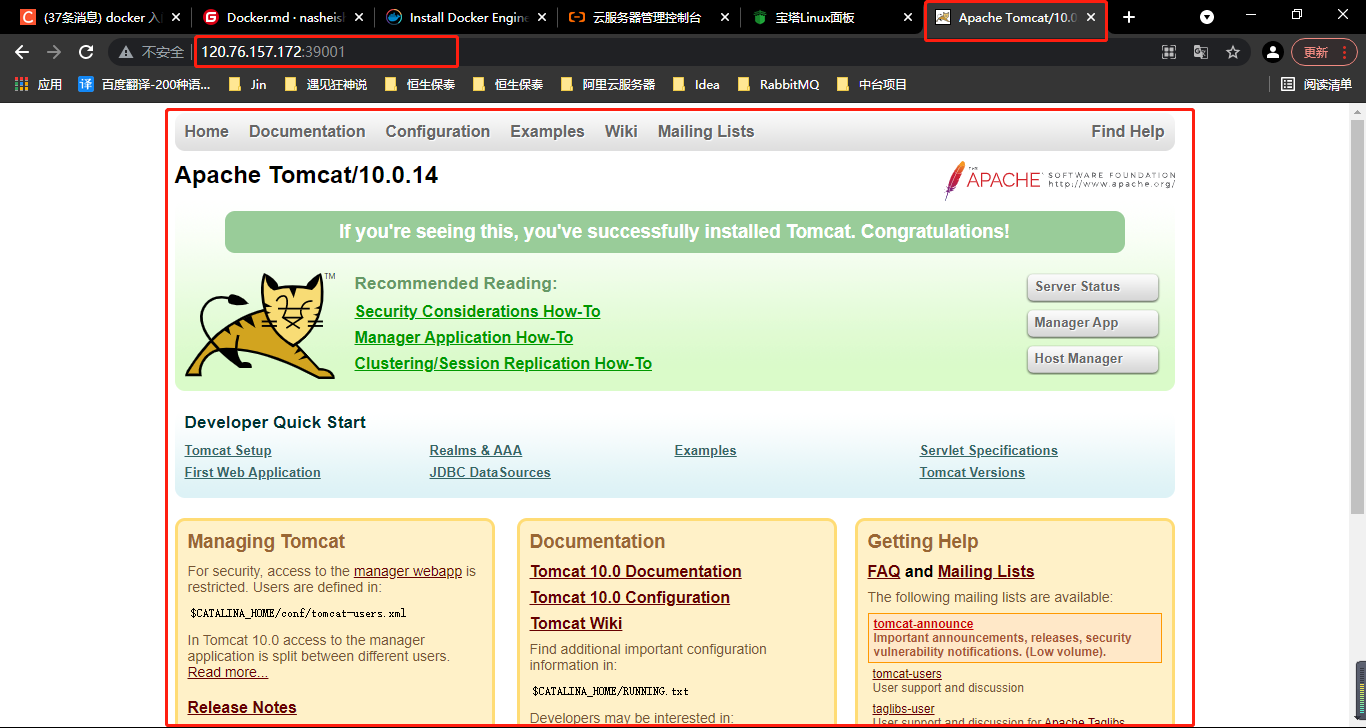Click the manager webapp link
Viewport: 1366px width, 728px height.
(x=408, y=571)
